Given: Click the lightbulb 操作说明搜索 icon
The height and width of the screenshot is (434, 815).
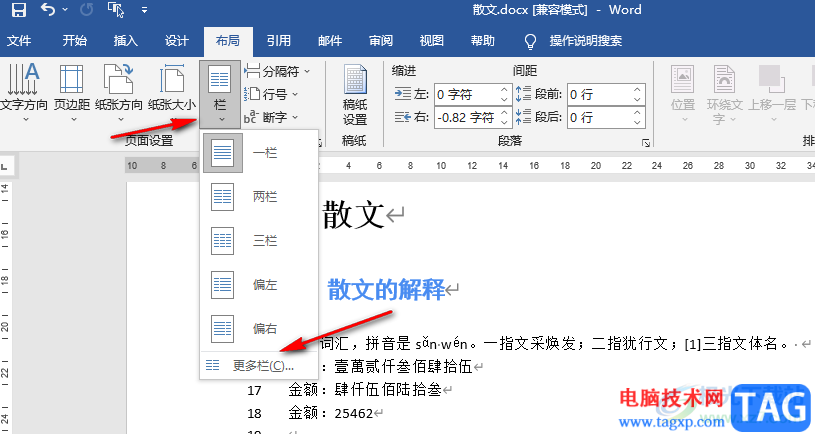Looking at the screenshot, I should 530,41.
